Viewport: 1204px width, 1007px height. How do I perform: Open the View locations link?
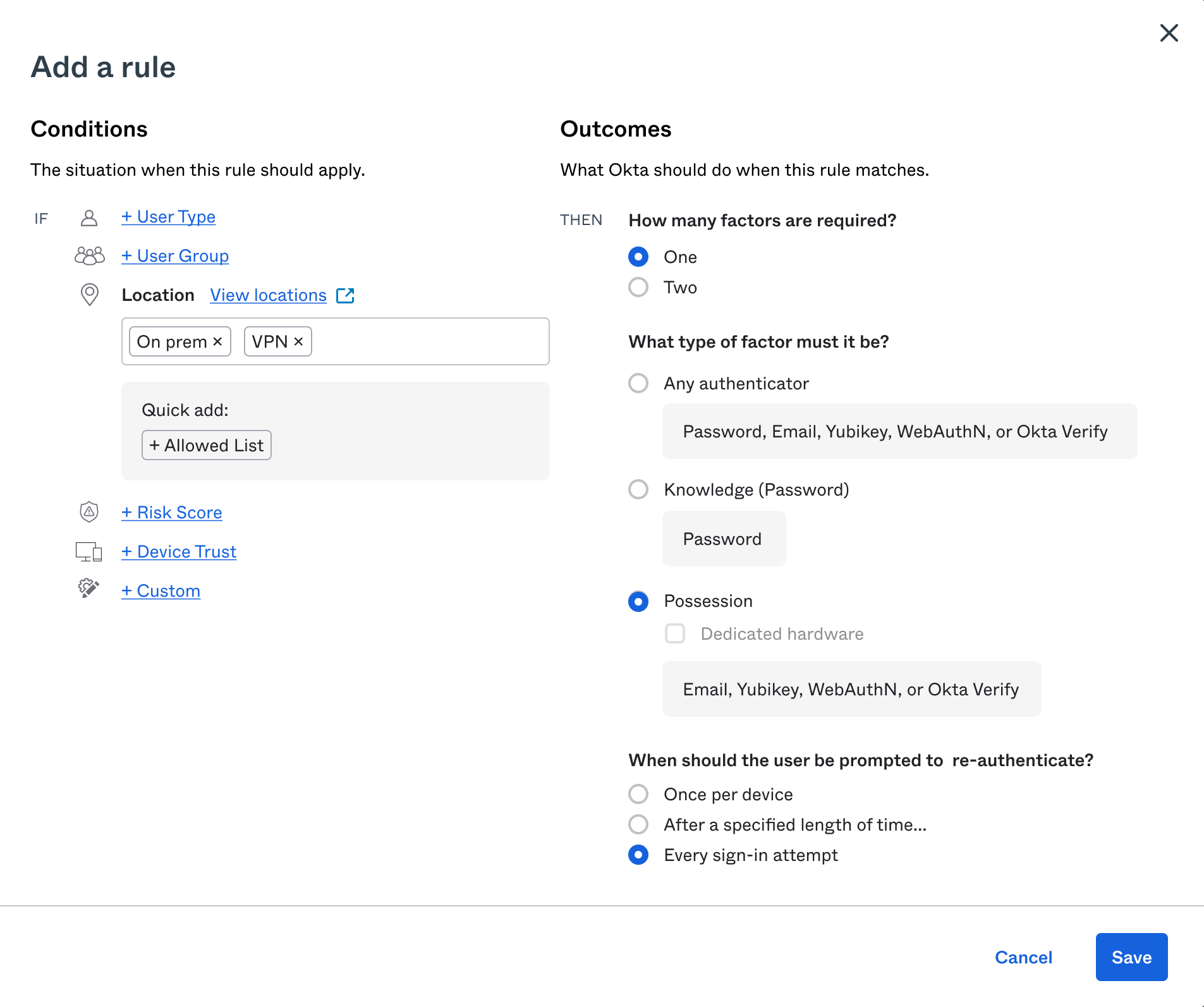267,295
